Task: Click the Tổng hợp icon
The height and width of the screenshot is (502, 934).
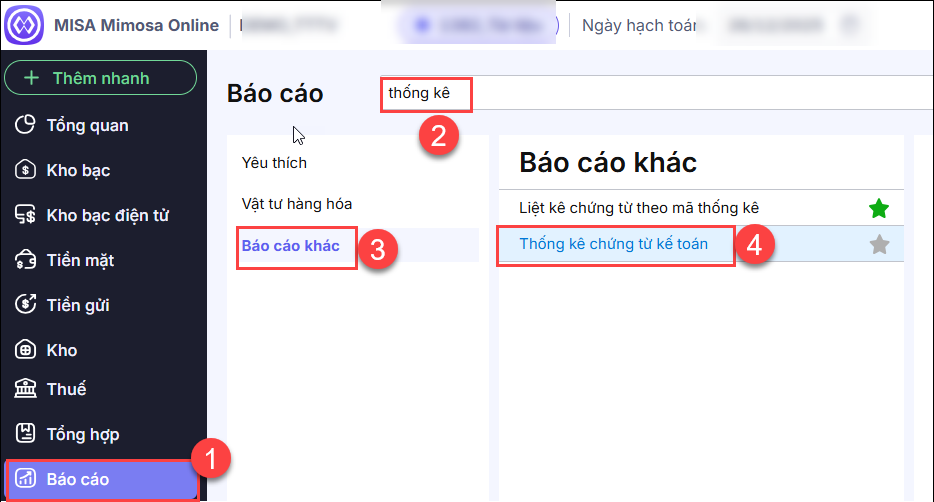Action: [25, 433]
